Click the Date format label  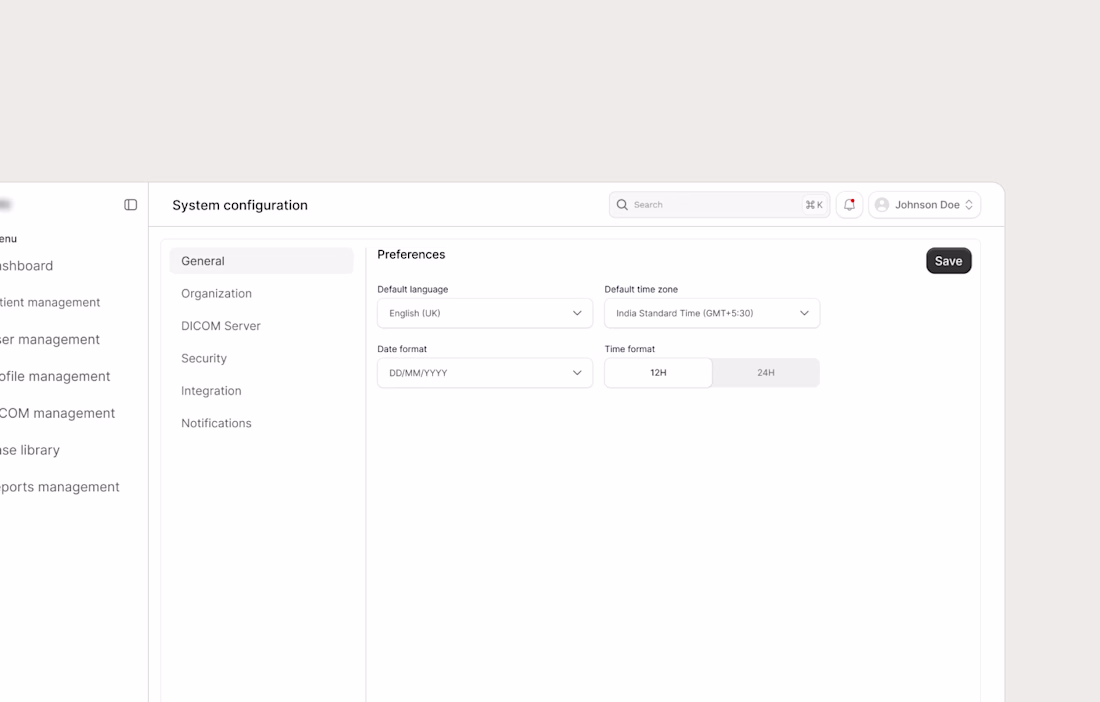pos(402,349)
